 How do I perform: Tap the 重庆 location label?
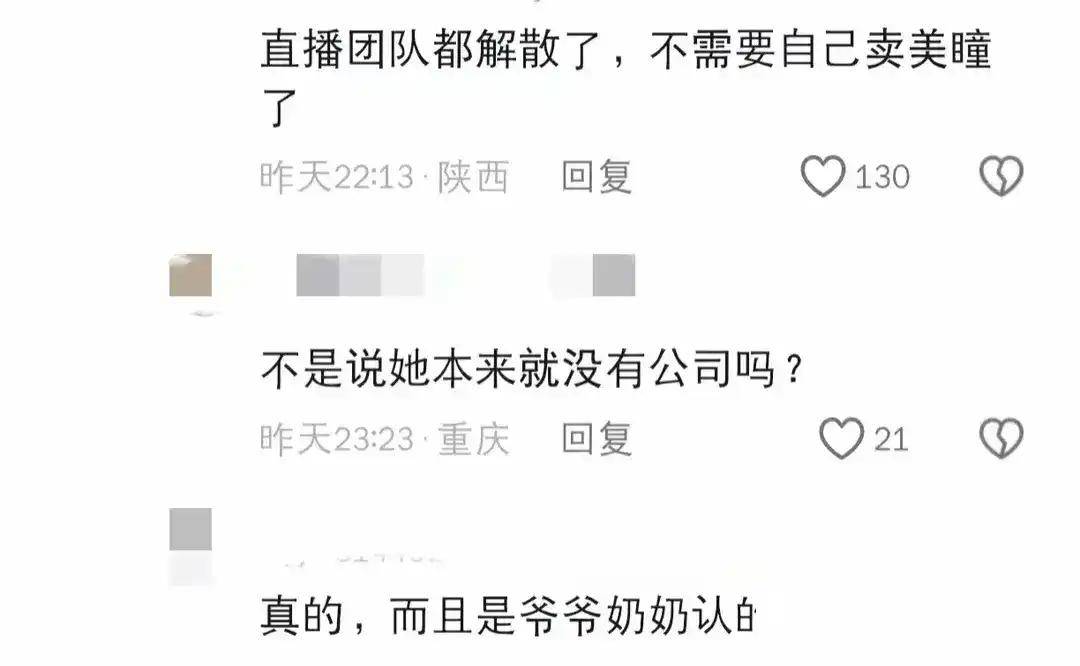473,439
